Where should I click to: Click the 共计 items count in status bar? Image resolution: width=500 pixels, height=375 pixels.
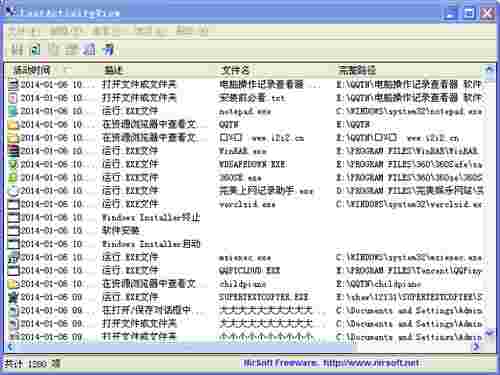pos(32,363)
